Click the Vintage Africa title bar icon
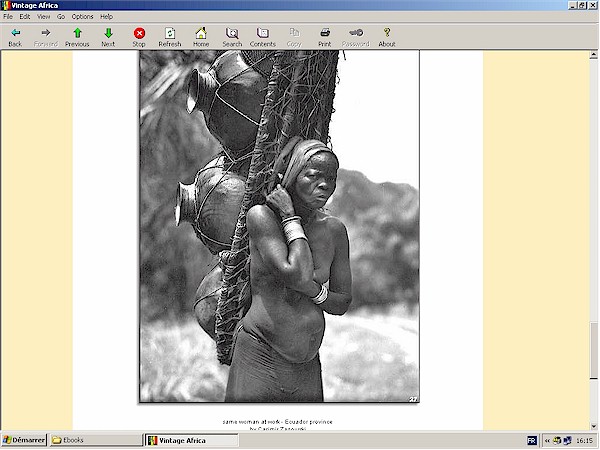This screenshot has width=600, height=450. 5,5
